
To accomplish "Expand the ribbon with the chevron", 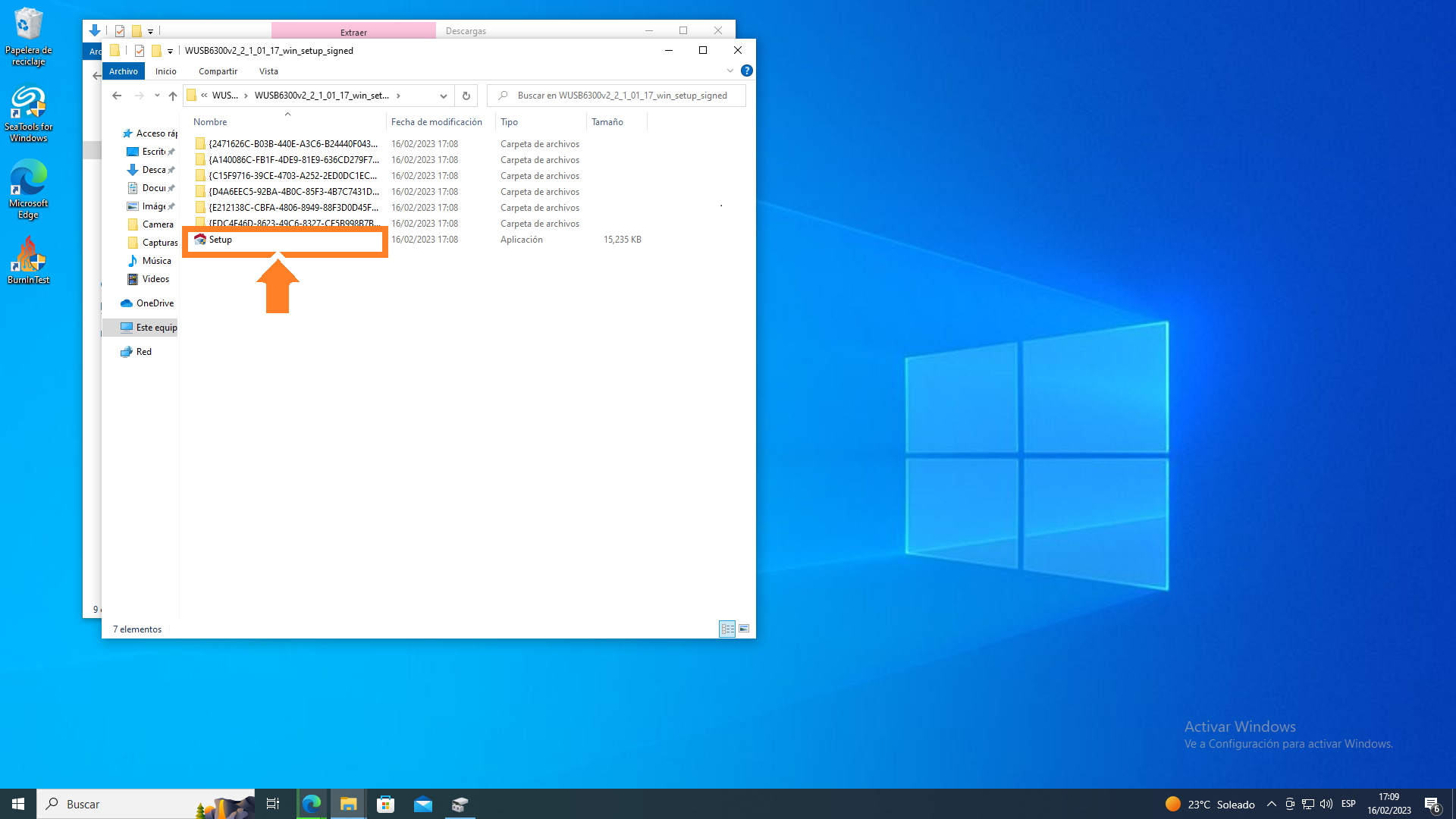I will pos(730,71).
